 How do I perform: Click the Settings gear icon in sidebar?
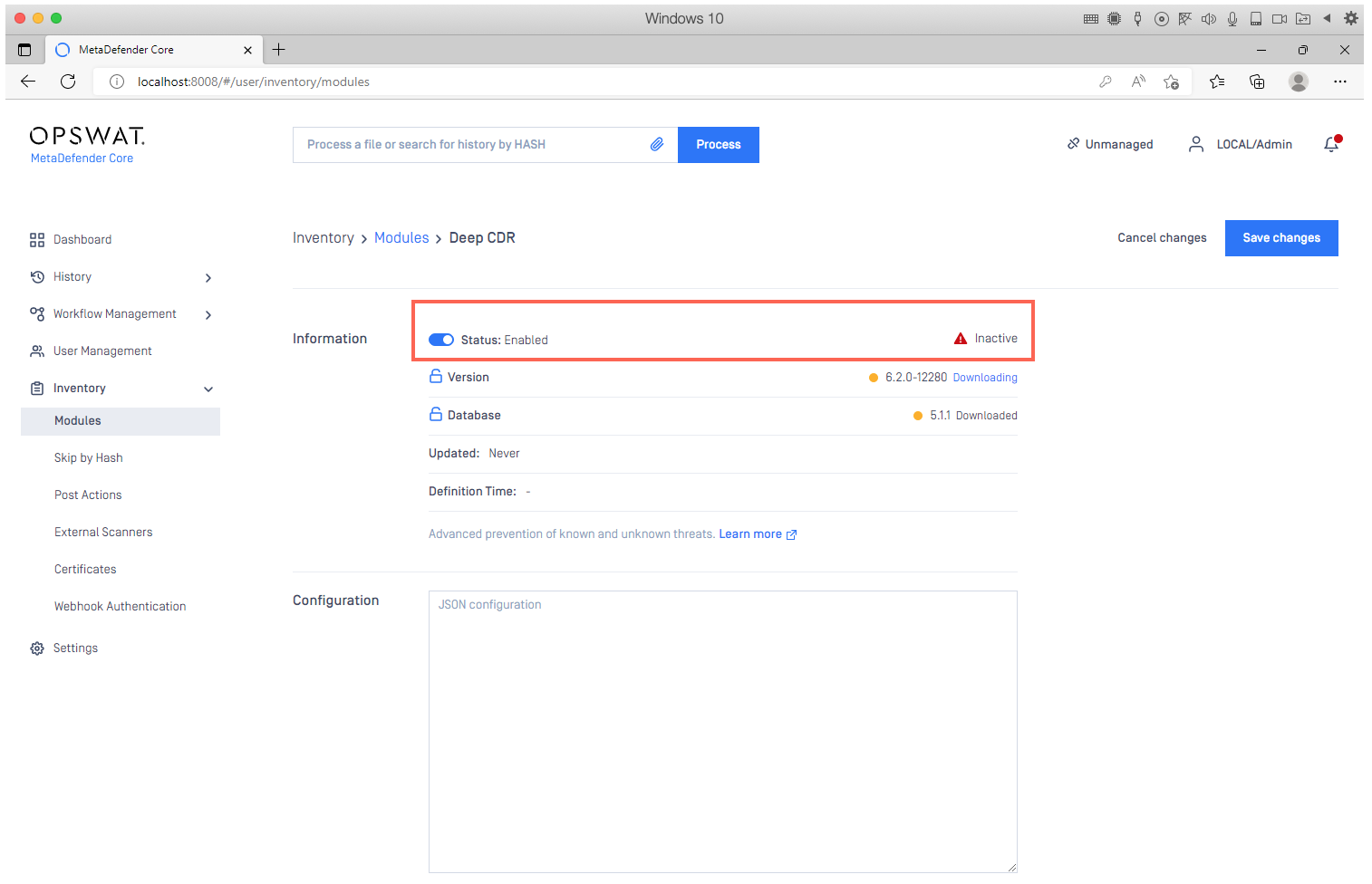click(37, 649)
